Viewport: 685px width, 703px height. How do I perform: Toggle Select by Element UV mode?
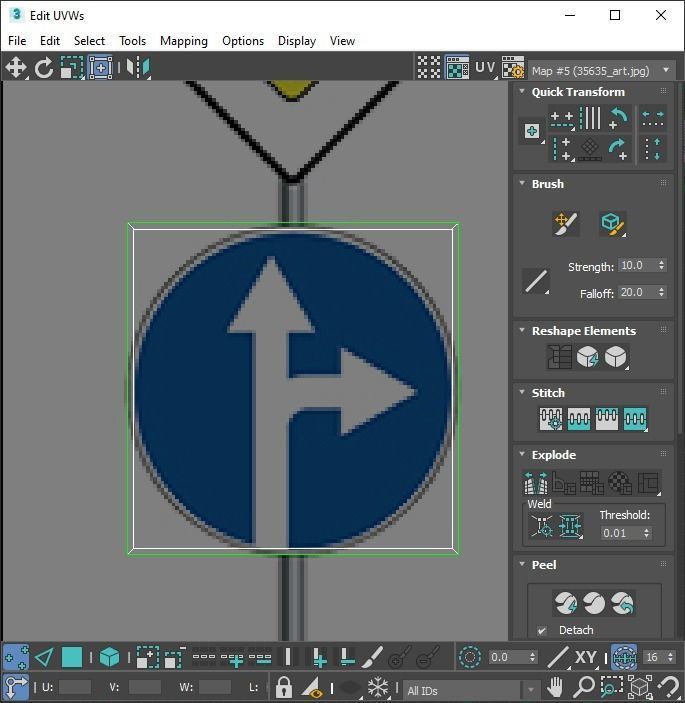(109, 657)
